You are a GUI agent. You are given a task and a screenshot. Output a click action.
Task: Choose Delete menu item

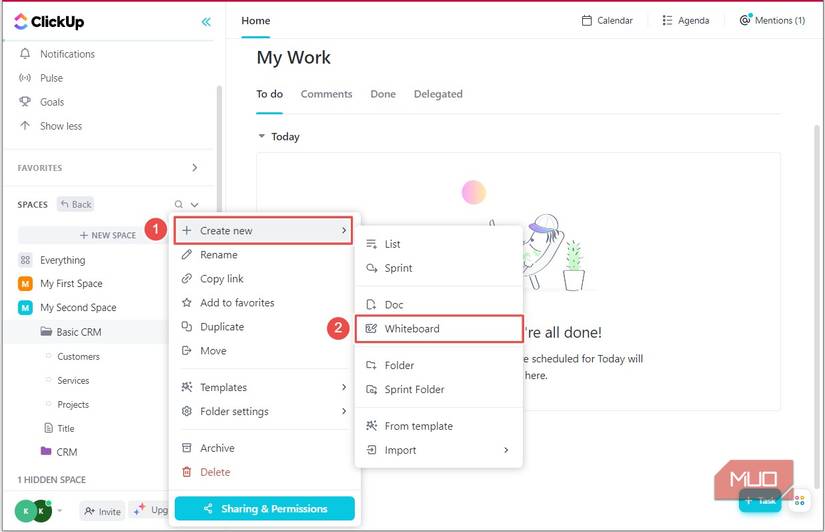pos(215,472)
